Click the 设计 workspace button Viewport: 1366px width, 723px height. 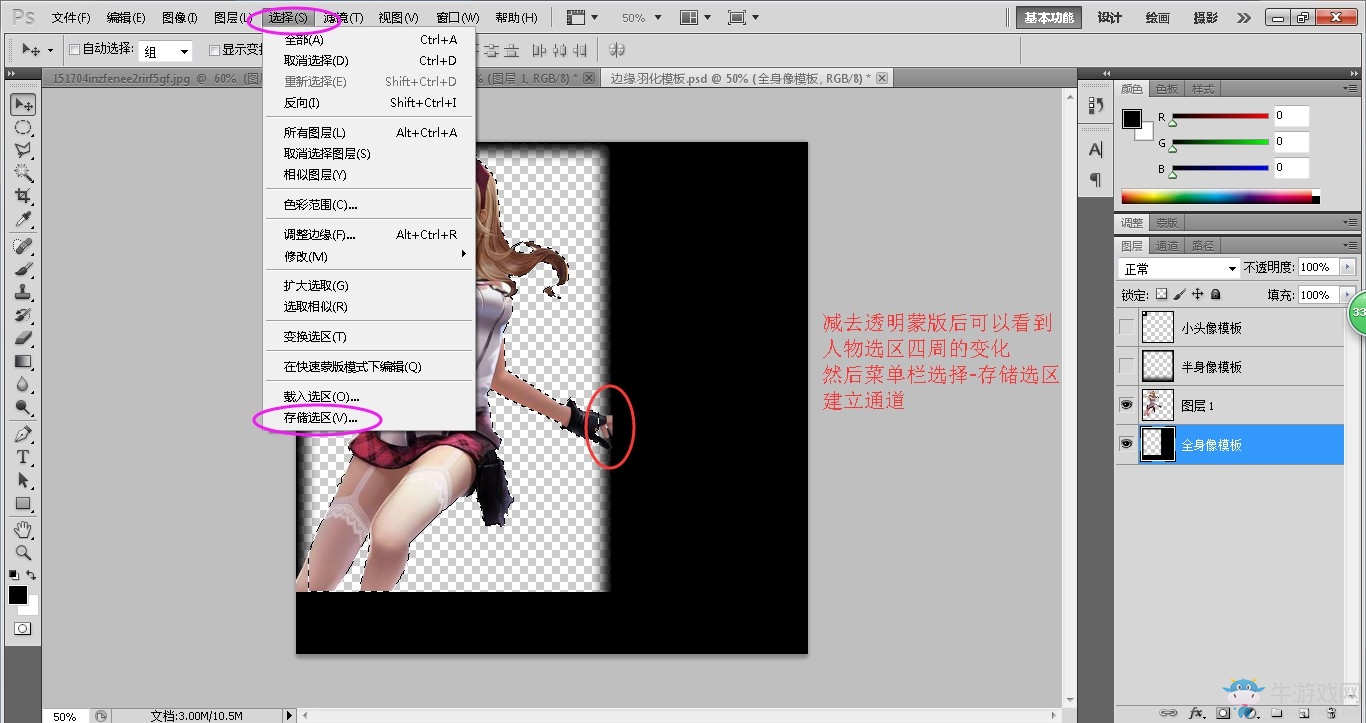(x=1110, y=18)
